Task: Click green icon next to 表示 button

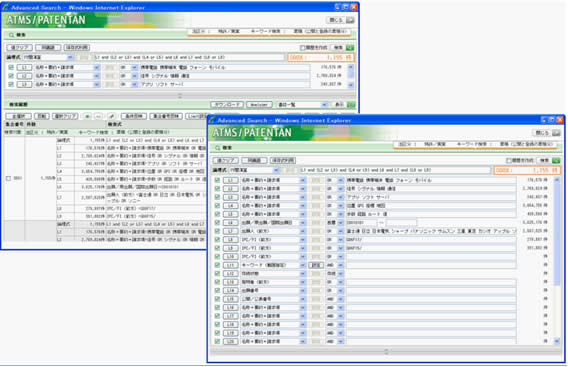Action: [351, 105]
